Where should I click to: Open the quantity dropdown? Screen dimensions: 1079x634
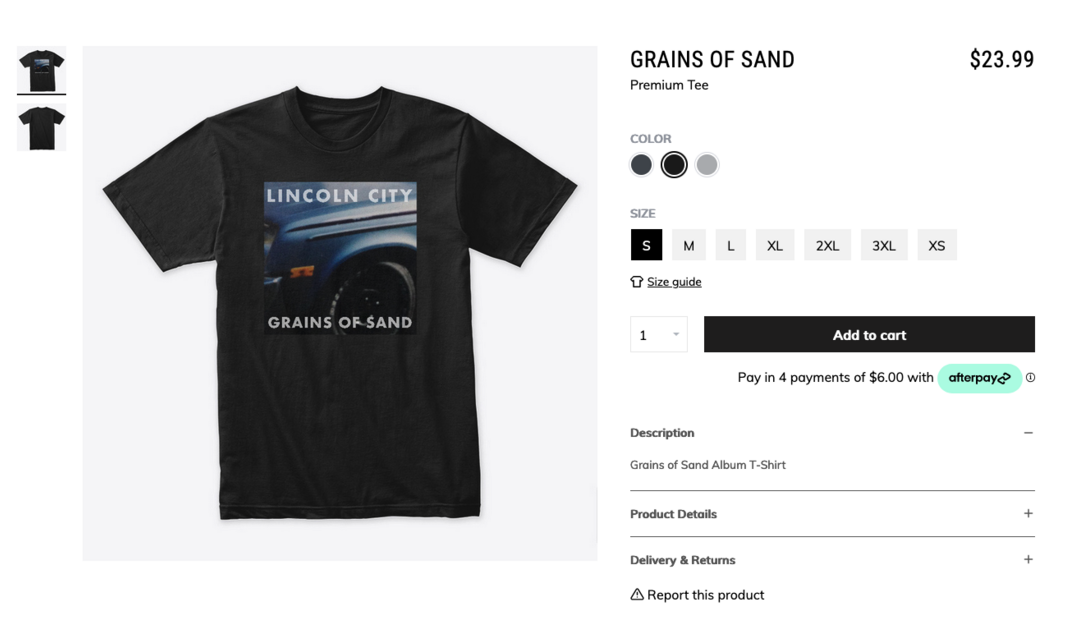(659, 335)
